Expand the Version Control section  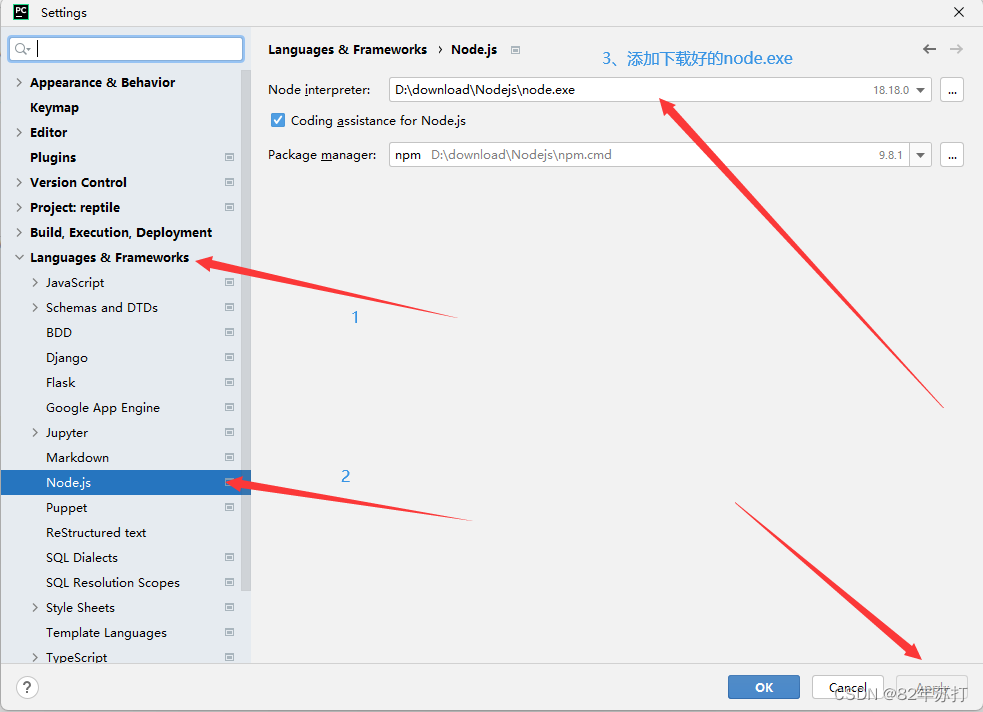click(19, 182)
